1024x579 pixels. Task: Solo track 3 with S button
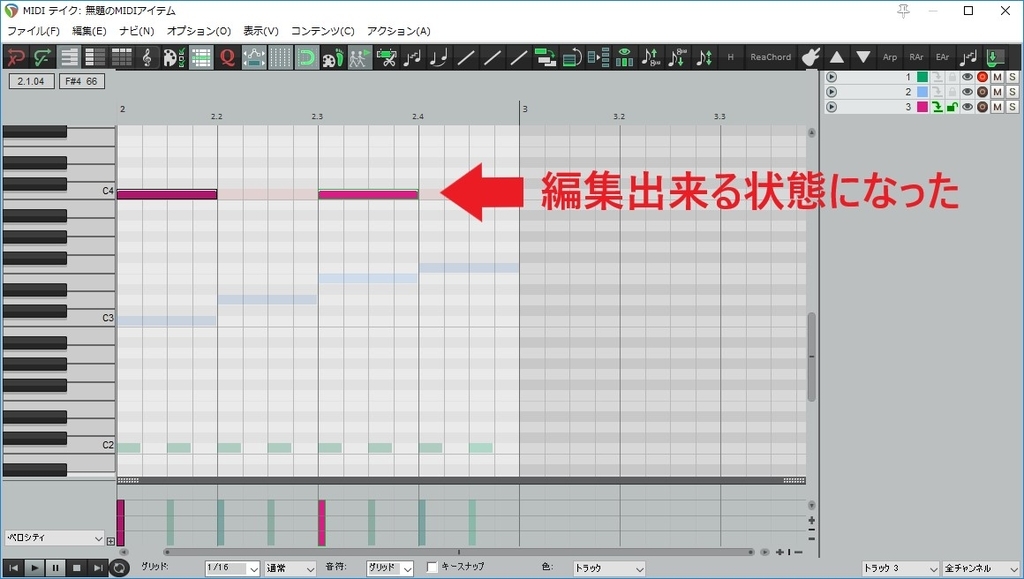click(x=1012, y=107)
